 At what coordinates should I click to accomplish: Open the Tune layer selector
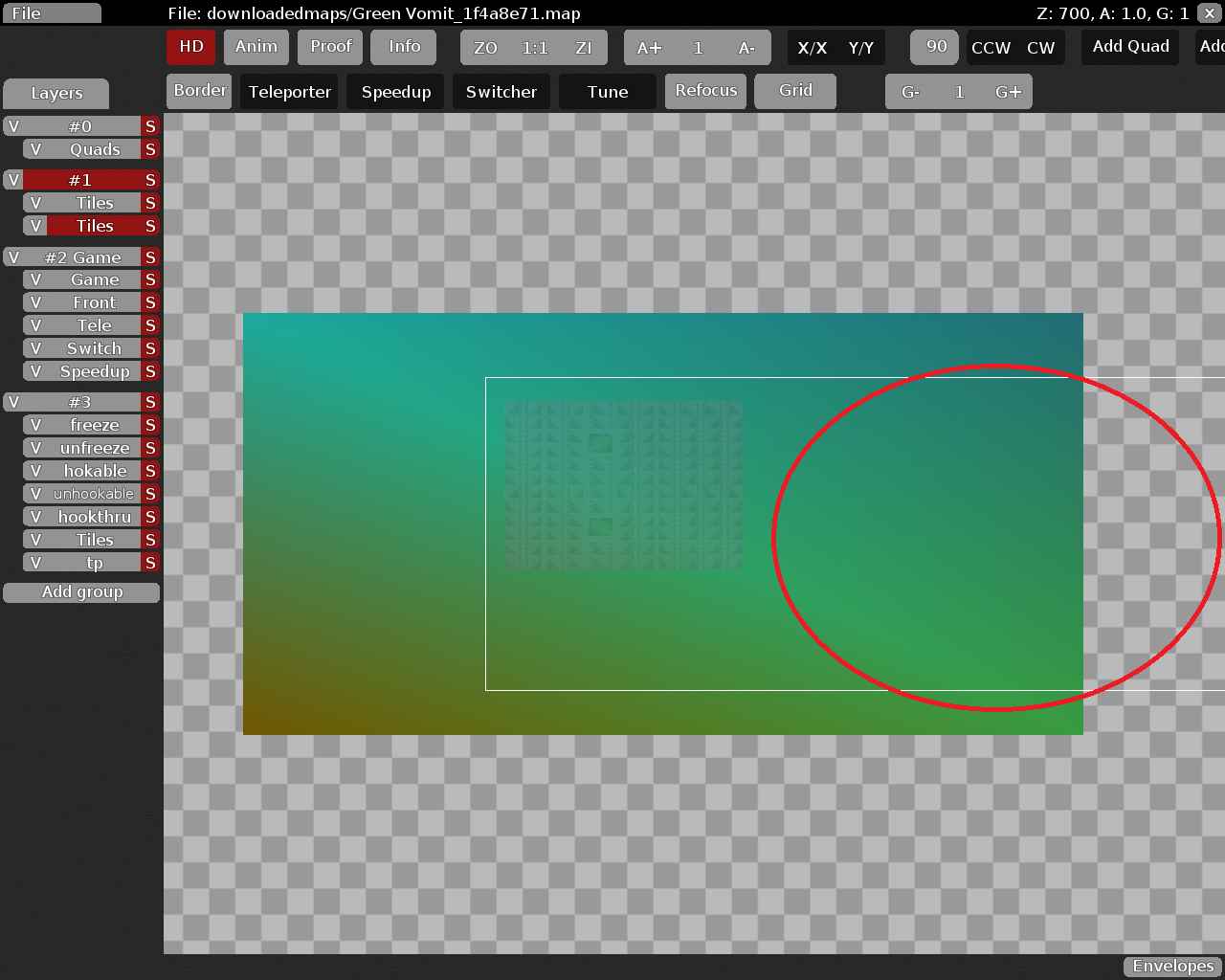click(x=607, y=91)
